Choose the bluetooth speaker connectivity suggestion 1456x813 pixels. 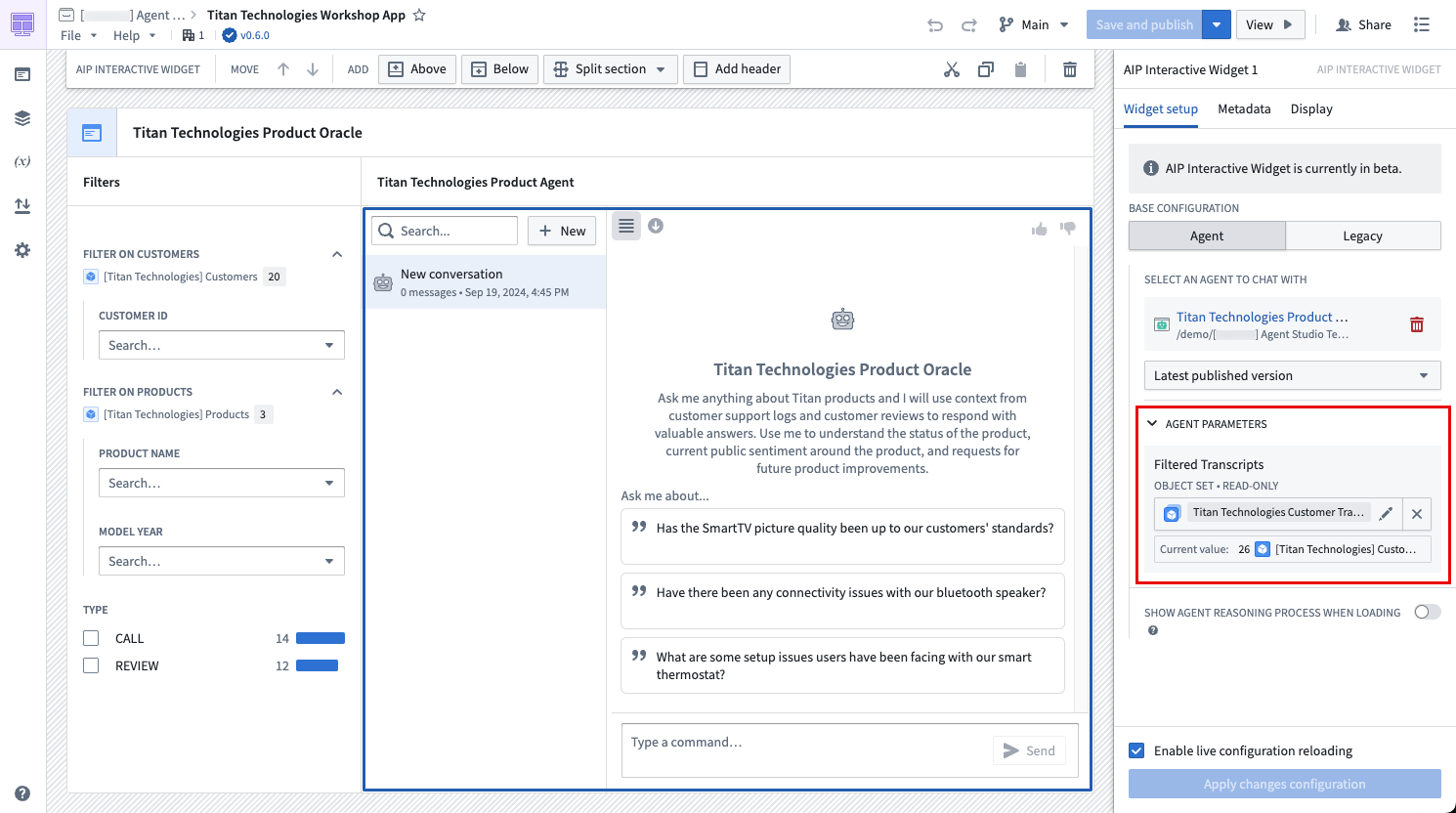tap(842, 601)
